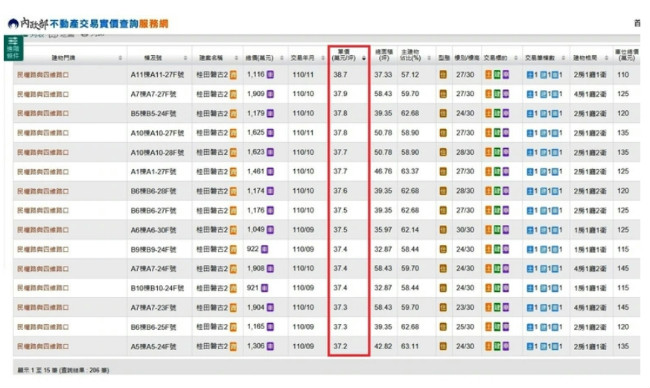Open the address link in the A5-24F row
This screenshot has width=650, height=388.
pos(43,346)
